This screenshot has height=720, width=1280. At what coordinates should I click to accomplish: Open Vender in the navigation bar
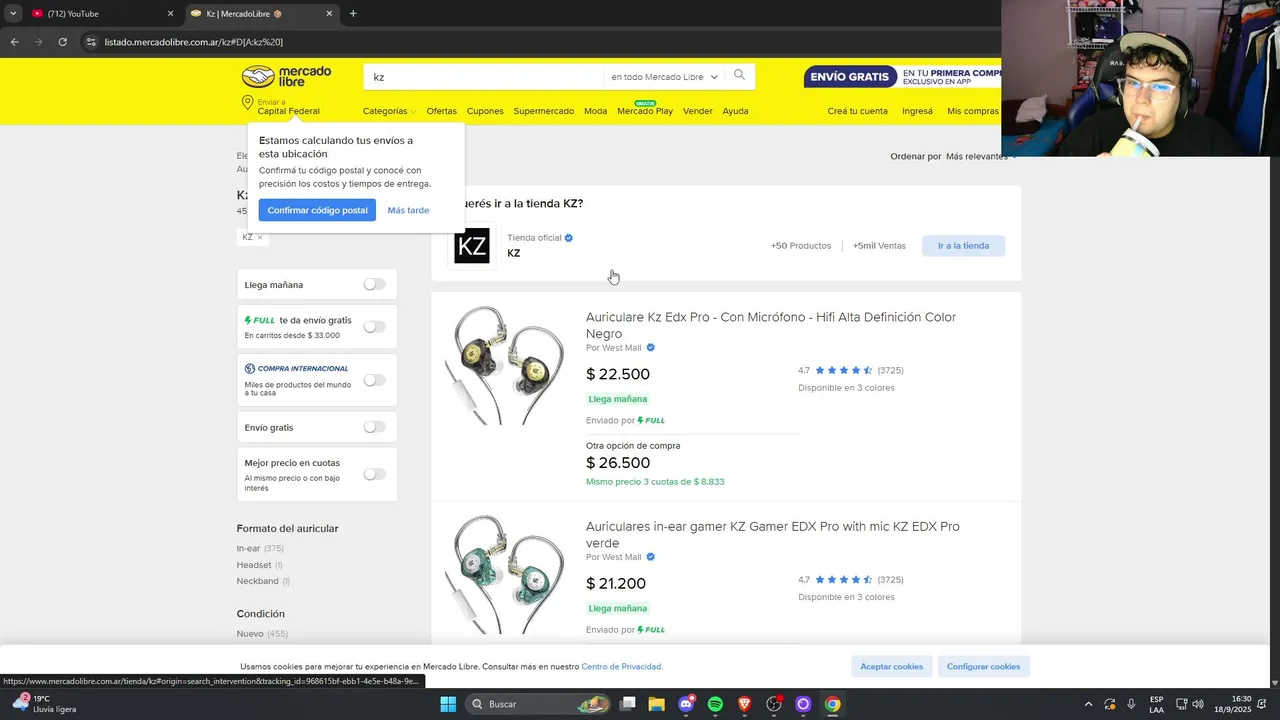pyautogui.click(x=698, y=111)
